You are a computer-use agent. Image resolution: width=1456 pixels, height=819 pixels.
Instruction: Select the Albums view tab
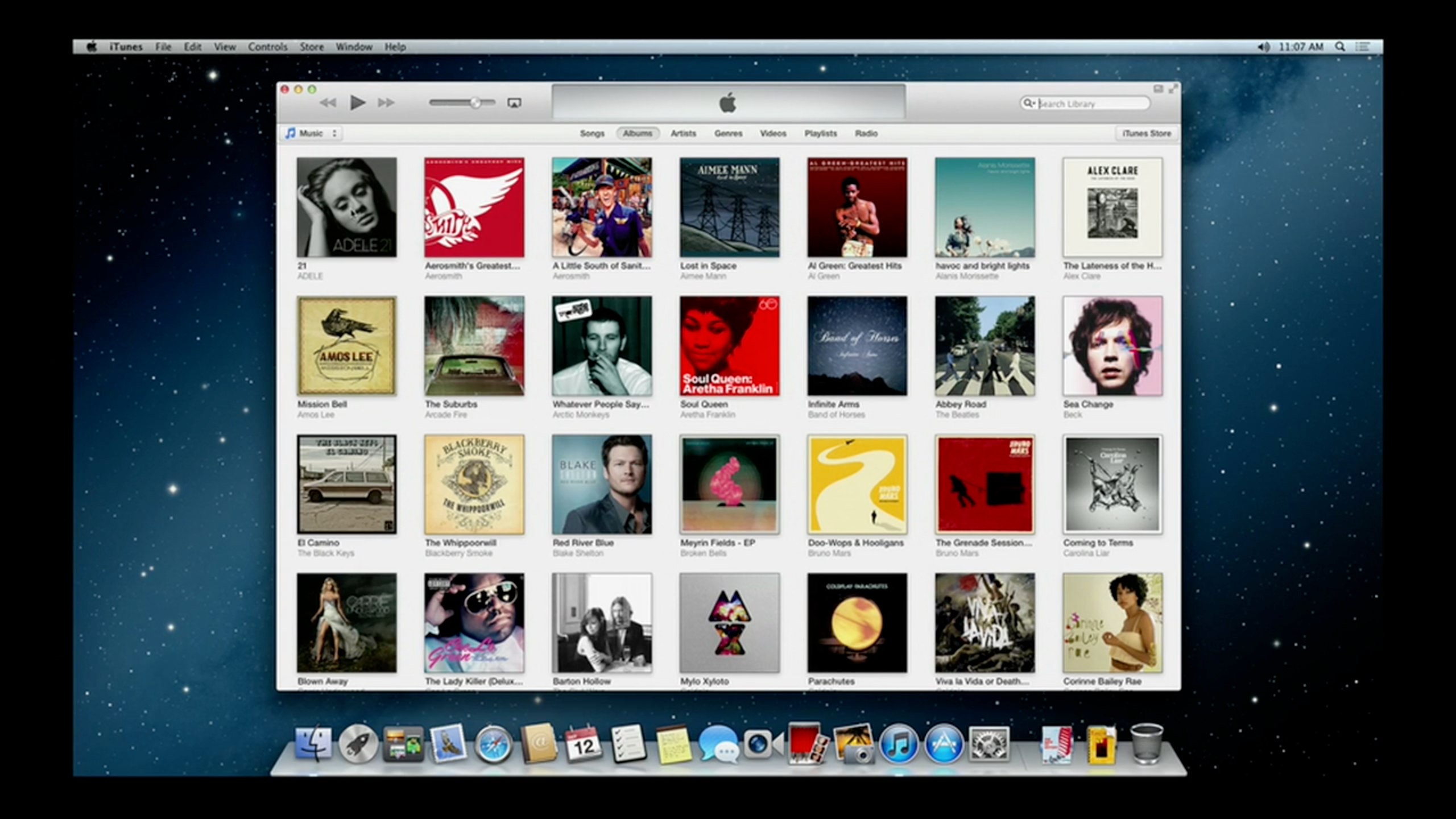coord(638,133)
